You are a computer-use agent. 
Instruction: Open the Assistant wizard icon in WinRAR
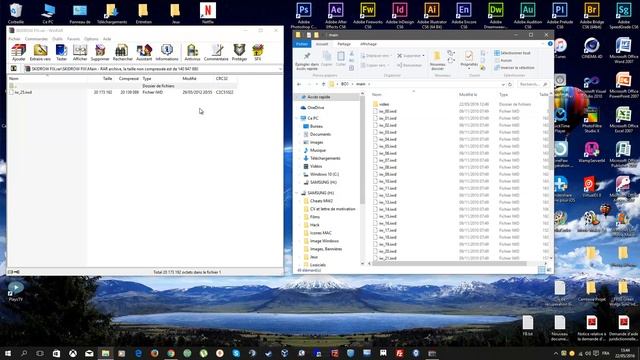144,53
